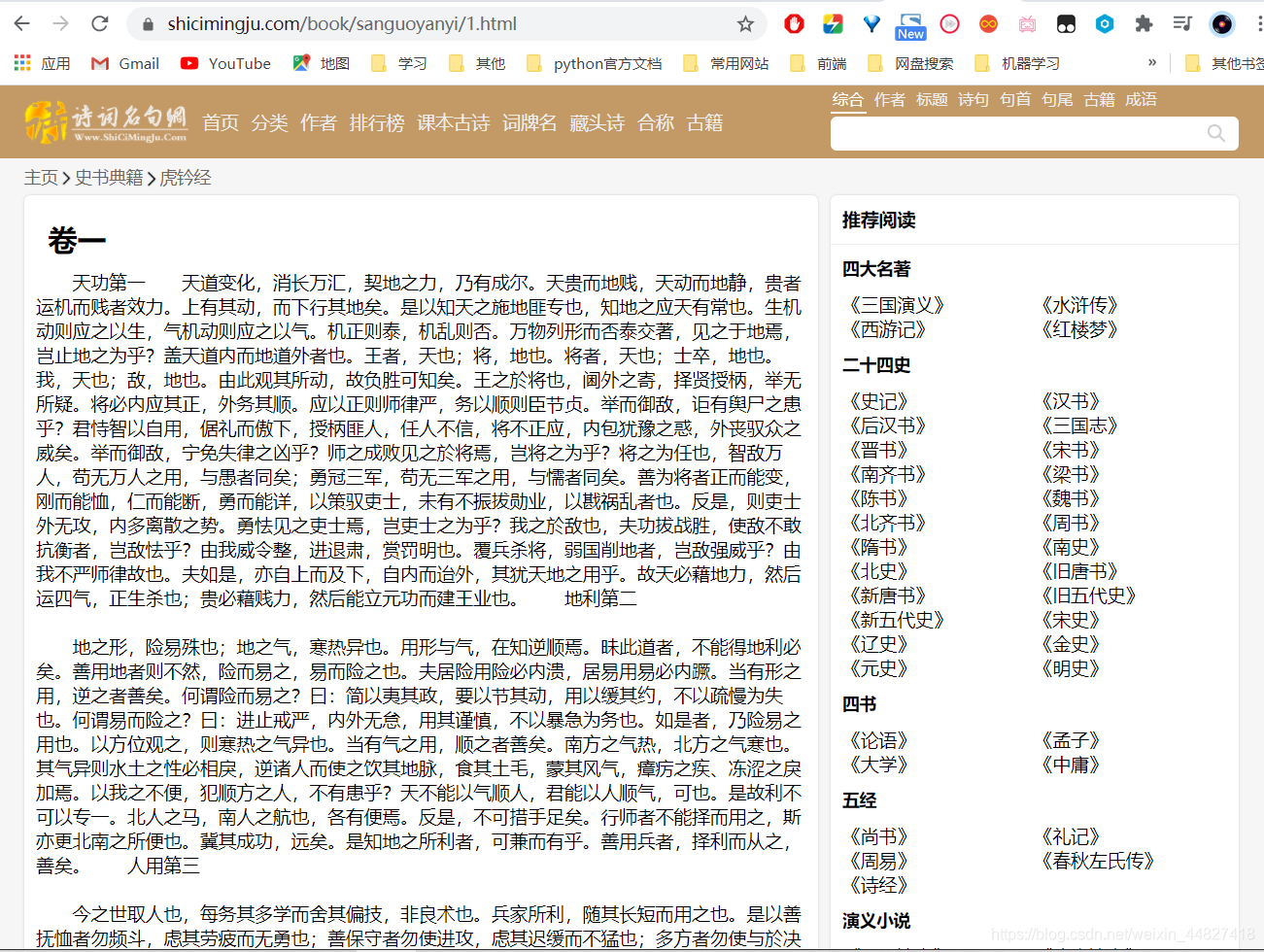The width and height of the screenshot is (1264, 952).
Task: Reload the page with the refresh icon
Action: point(99,23)
